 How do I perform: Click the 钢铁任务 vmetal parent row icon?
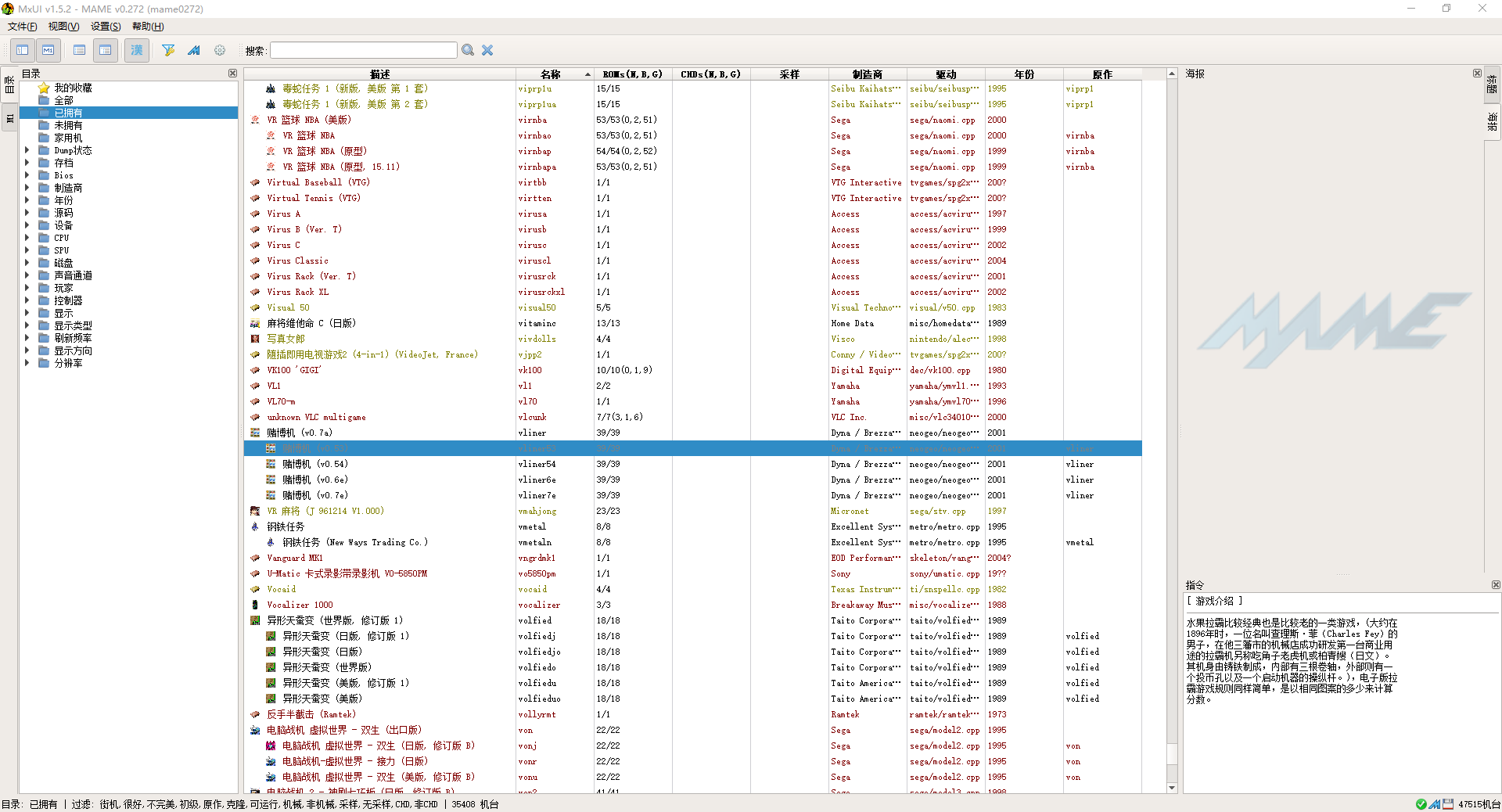(x=255, y=526)
